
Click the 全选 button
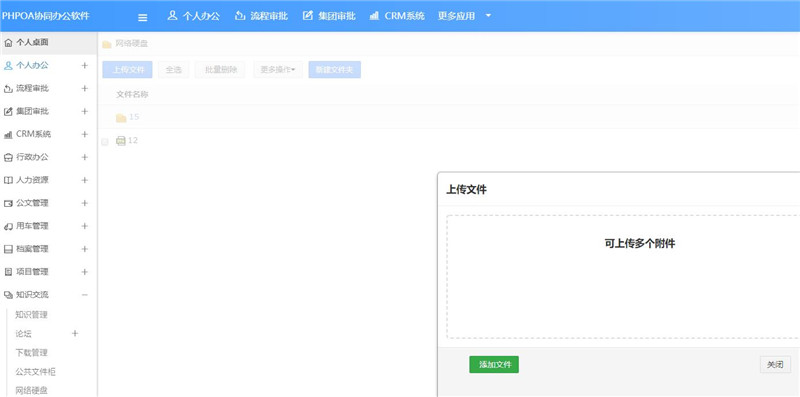173,70
